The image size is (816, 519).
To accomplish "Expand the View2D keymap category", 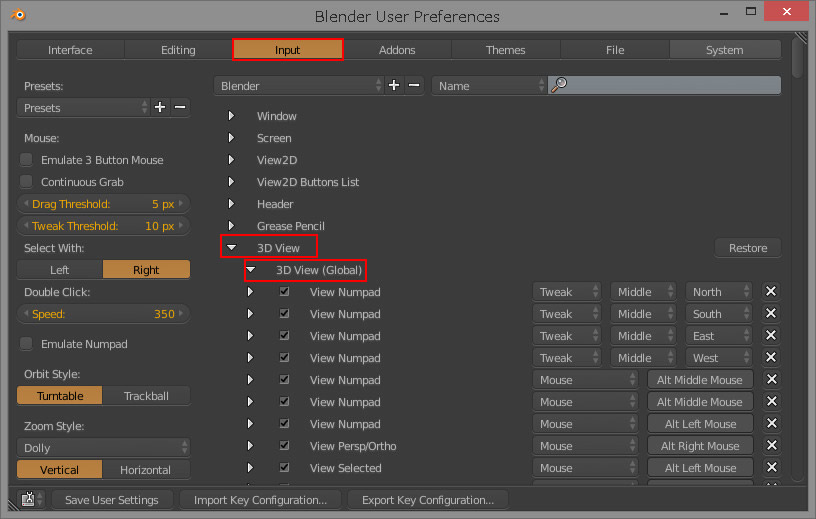I will [x=231, y=159].
